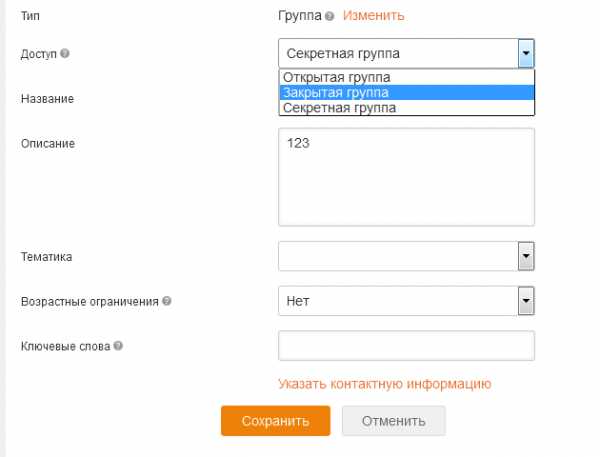The height and width of the screenshot is (457, 600).
Task: Focus the Ключевые слова input field
Action: click(x=406, y=346)
